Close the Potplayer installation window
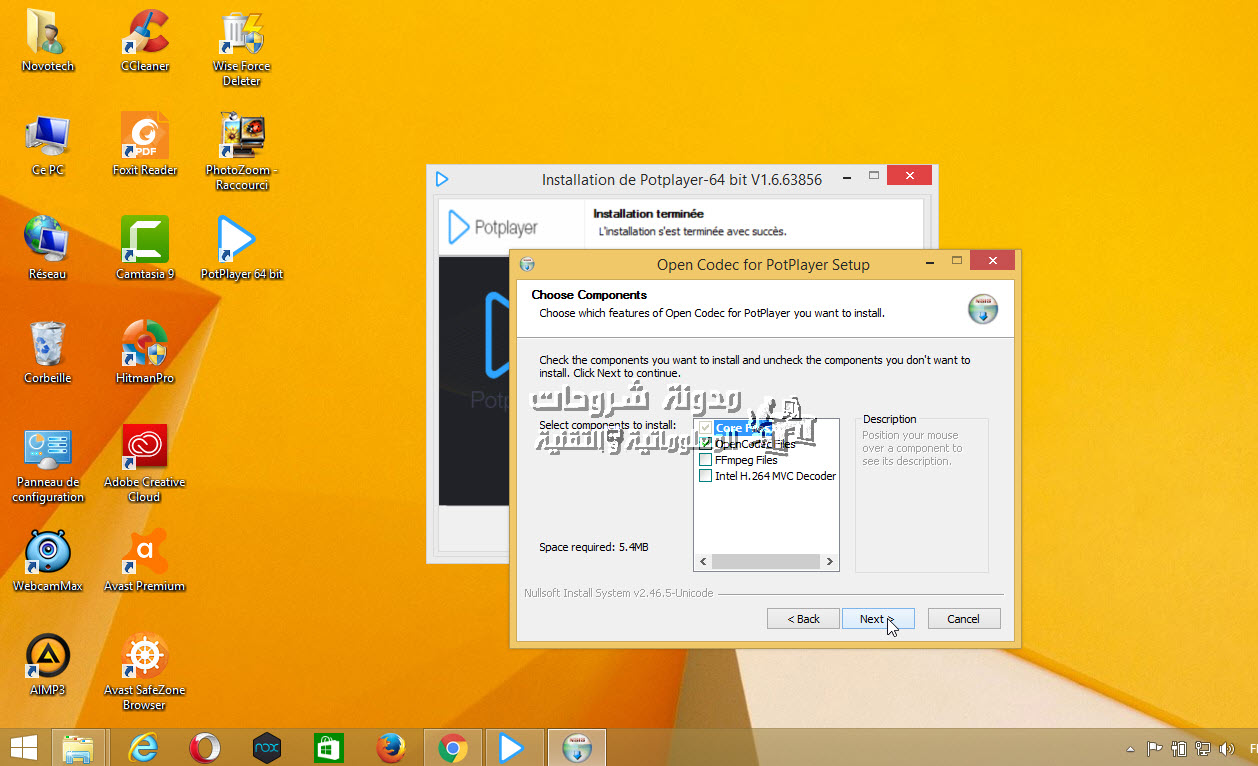The image size is (1258, 766). pyautogui.click(x=910, y=176)
